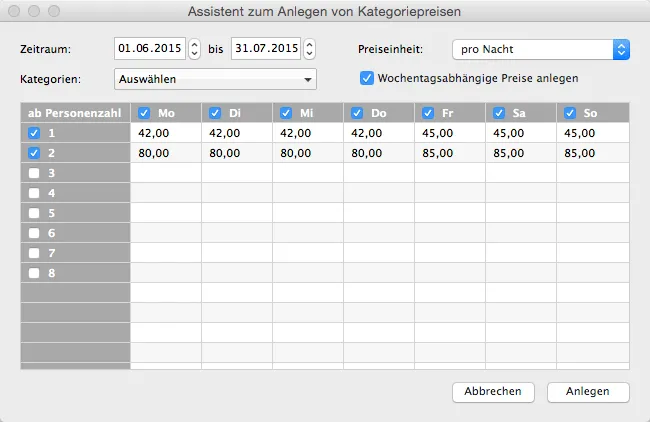Select Thursday price 80,00 for 2 persons

pyautogui.click(x=379, y=153)
